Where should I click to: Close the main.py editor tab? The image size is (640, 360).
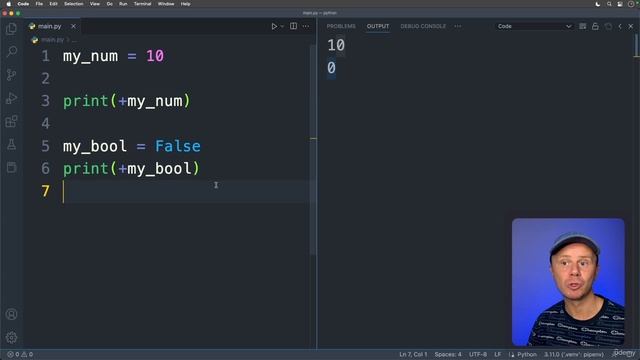click(x=73, y=26)
